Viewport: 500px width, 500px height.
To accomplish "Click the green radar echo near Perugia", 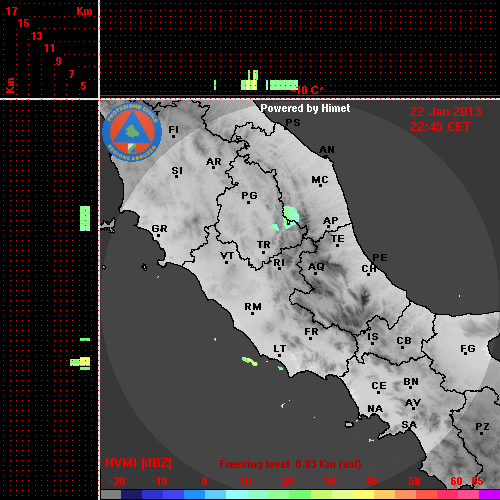I will click(x=291, y=217).
